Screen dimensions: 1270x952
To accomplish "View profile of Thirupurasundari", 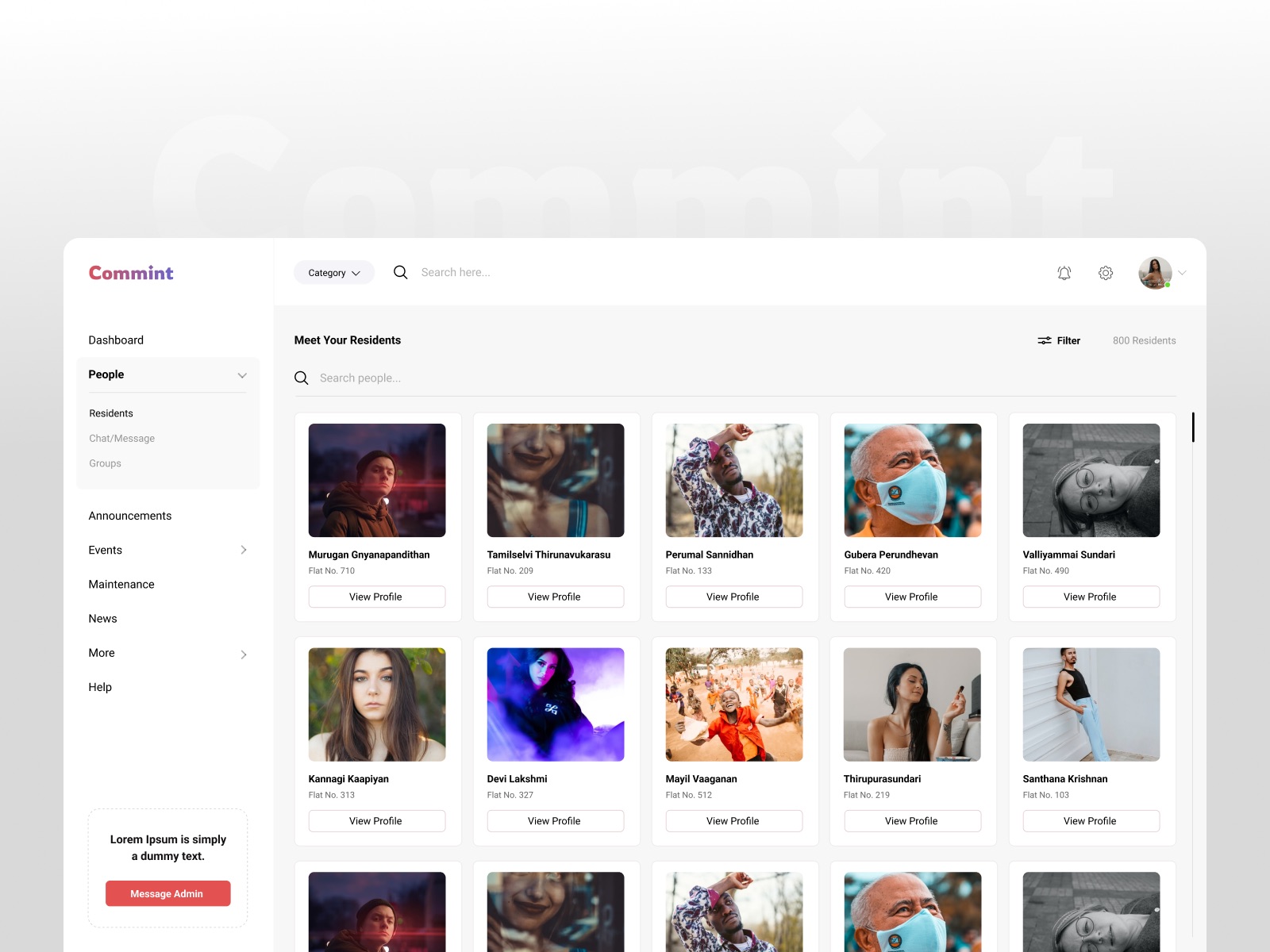I will [912, 821].
